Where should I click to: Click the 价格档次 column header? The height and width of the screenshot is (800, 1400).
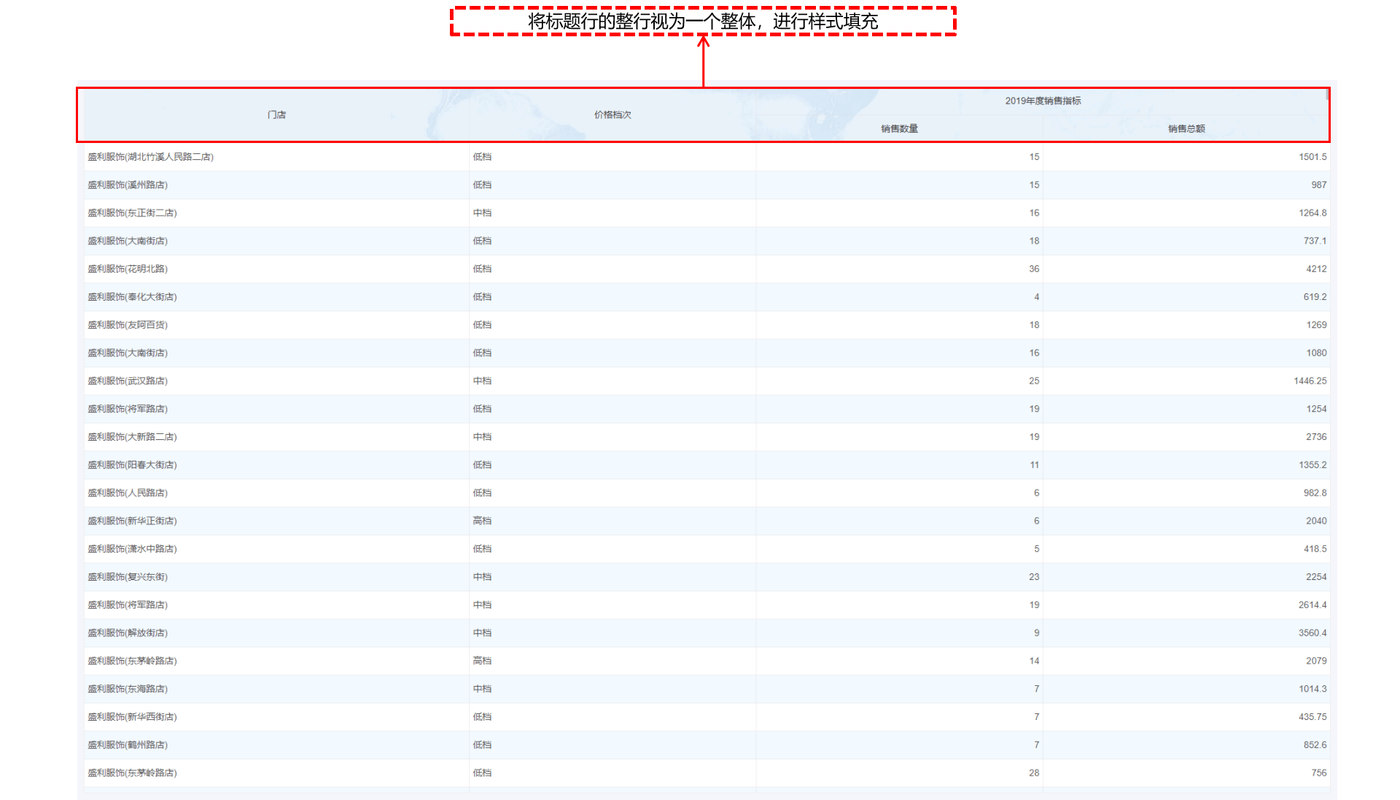(x=612, y=115)
